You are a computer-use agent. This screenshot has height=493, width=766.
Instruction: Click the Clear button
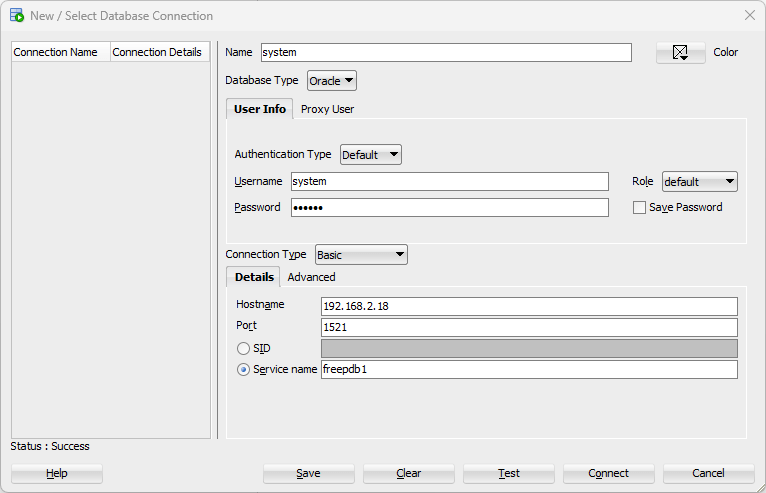pos(409,473)
